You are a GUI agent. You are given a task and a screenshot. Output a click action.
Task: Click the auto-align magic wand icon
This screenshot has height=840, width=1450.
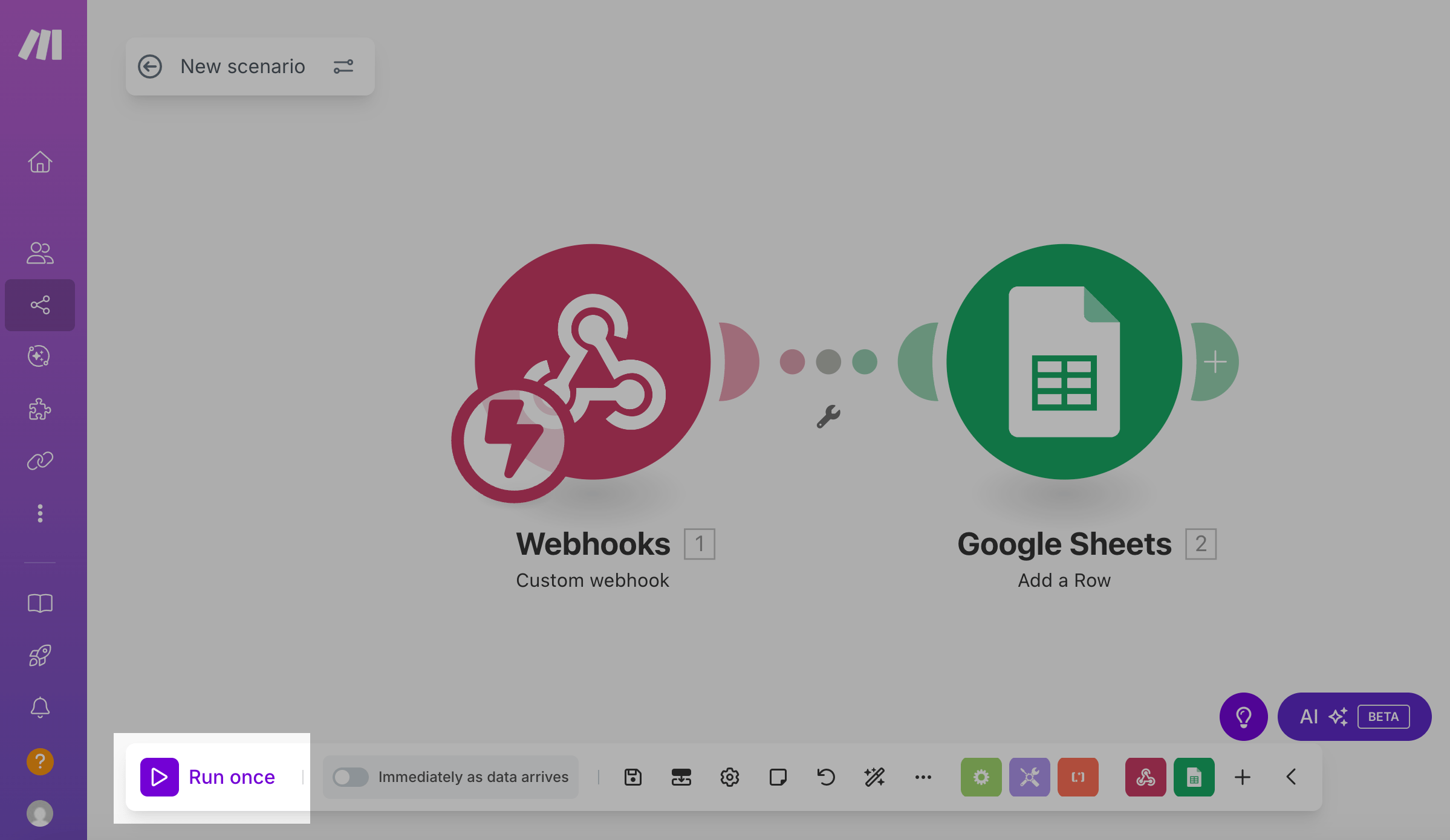click(874, 777)
